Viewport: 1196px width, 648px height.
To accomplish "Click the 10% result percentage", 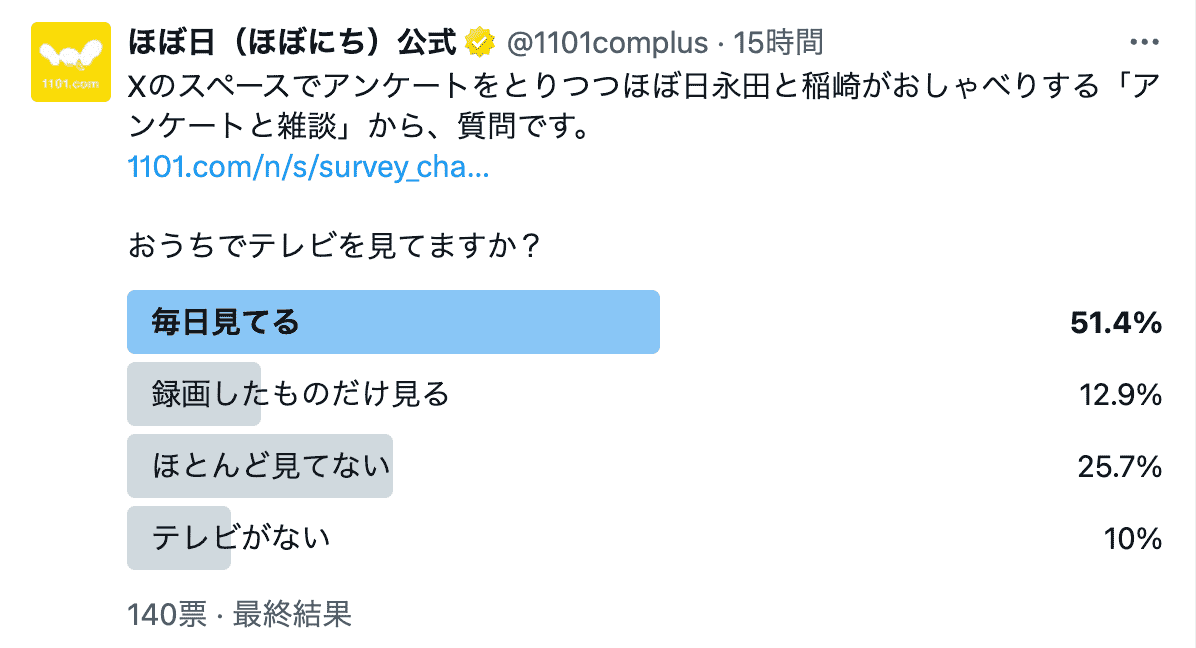I will (1133, 539).
